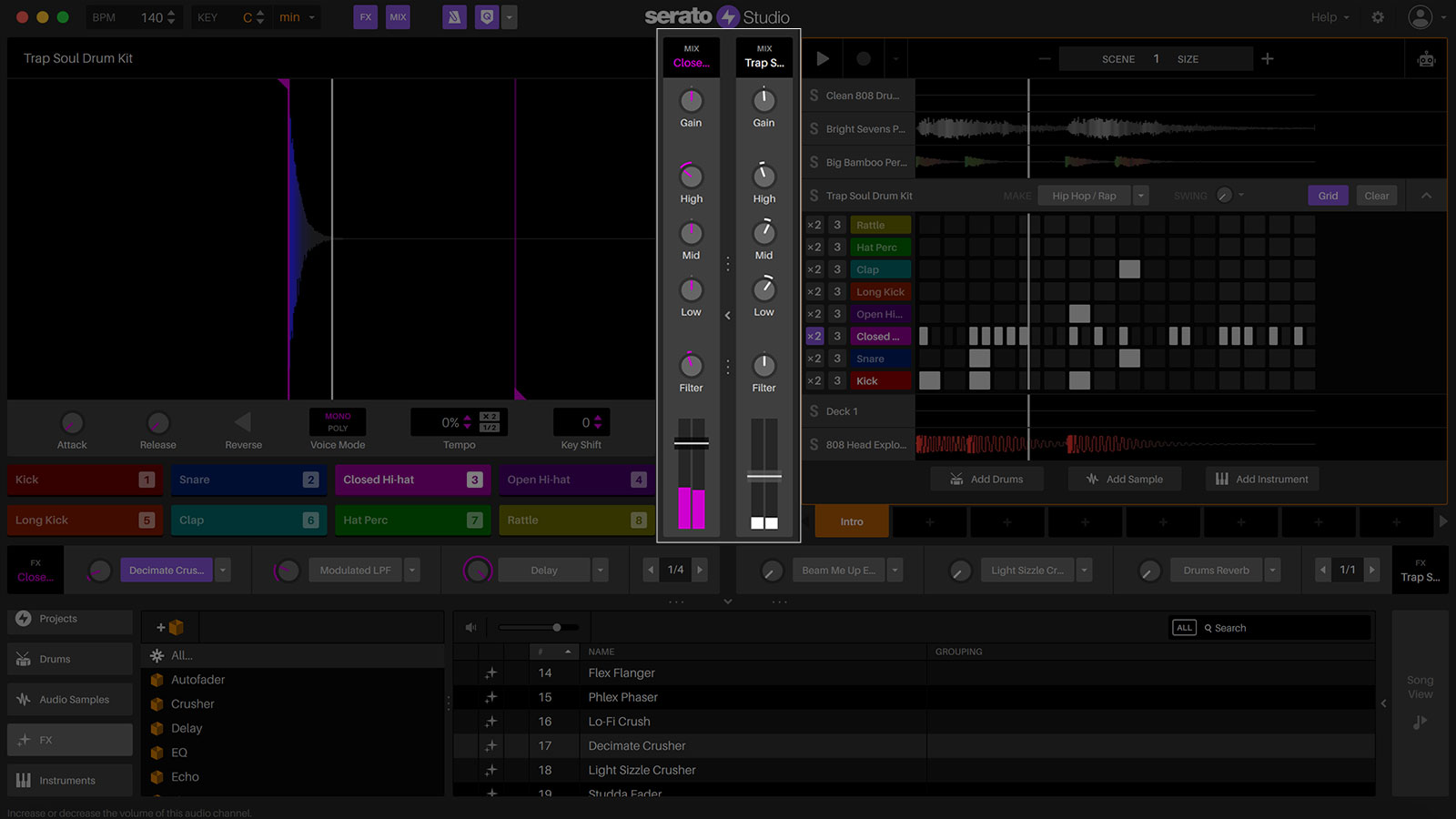Open the Help menu
The height and width of the screenshot is (819, 1456).
(1330, 17)
